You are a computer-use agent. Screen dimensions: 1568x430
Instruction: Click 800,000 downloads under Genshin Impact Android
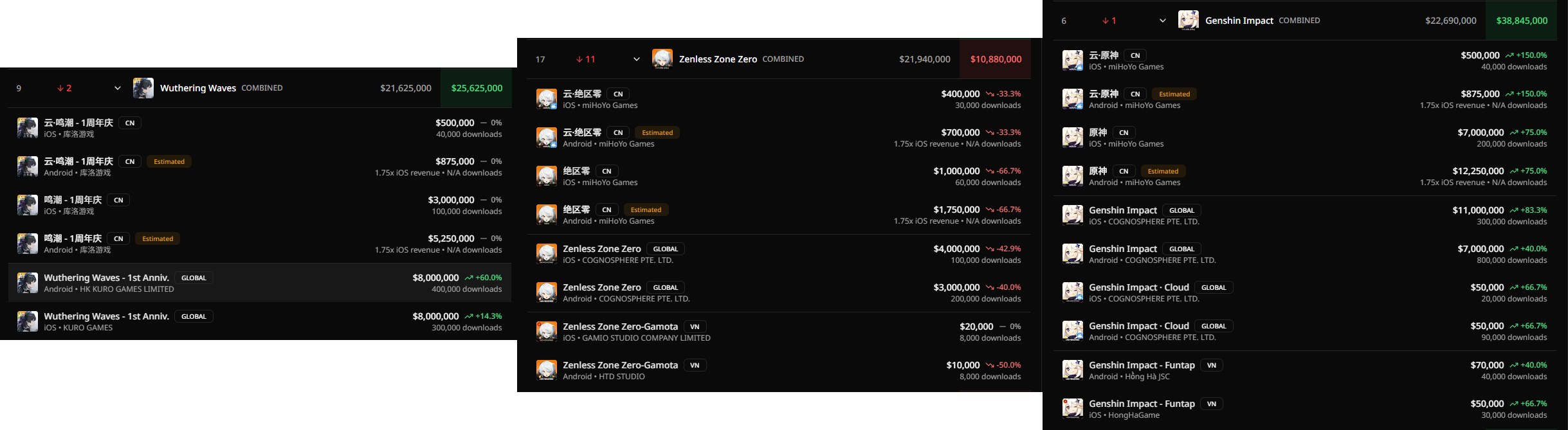1512,260
